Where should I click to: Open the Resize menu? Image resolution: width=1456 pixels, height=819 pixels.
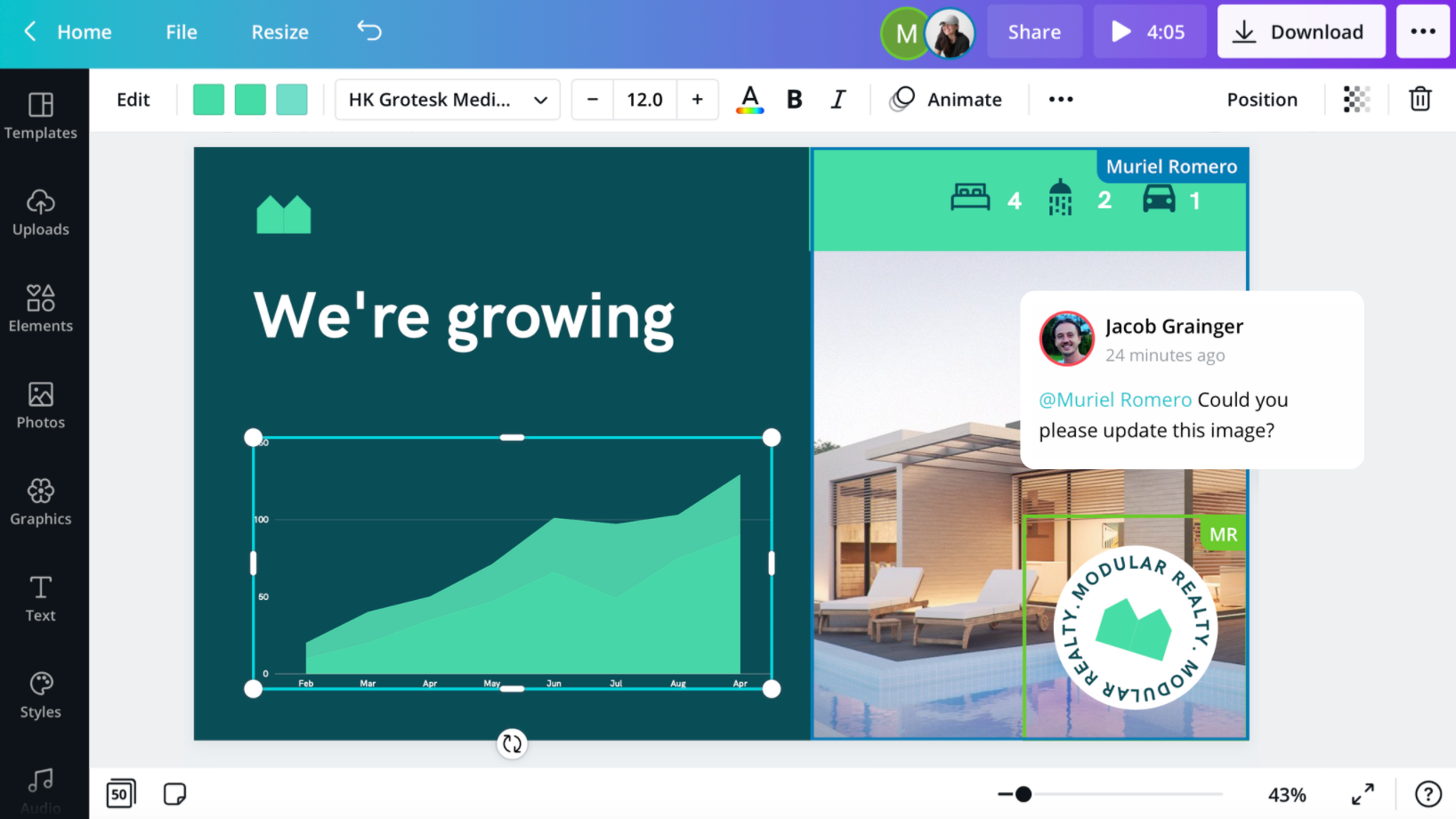click(279, 31)
